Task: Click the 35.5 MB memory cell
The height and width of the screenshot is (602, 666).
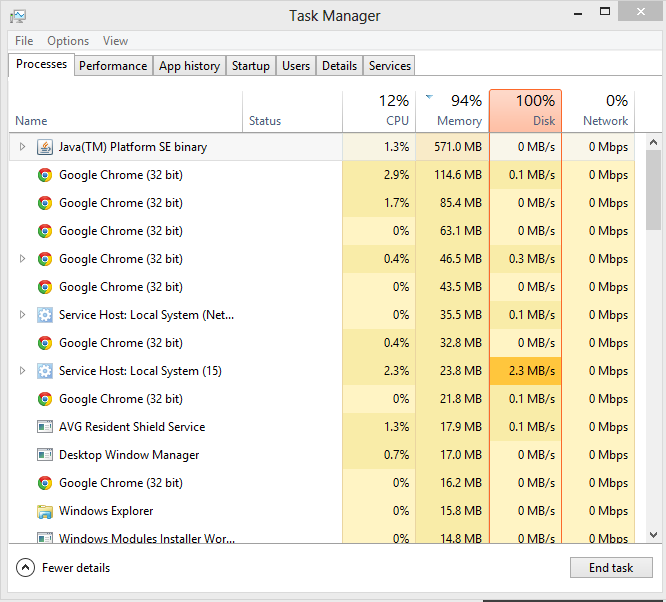Action: pos(452,315)
